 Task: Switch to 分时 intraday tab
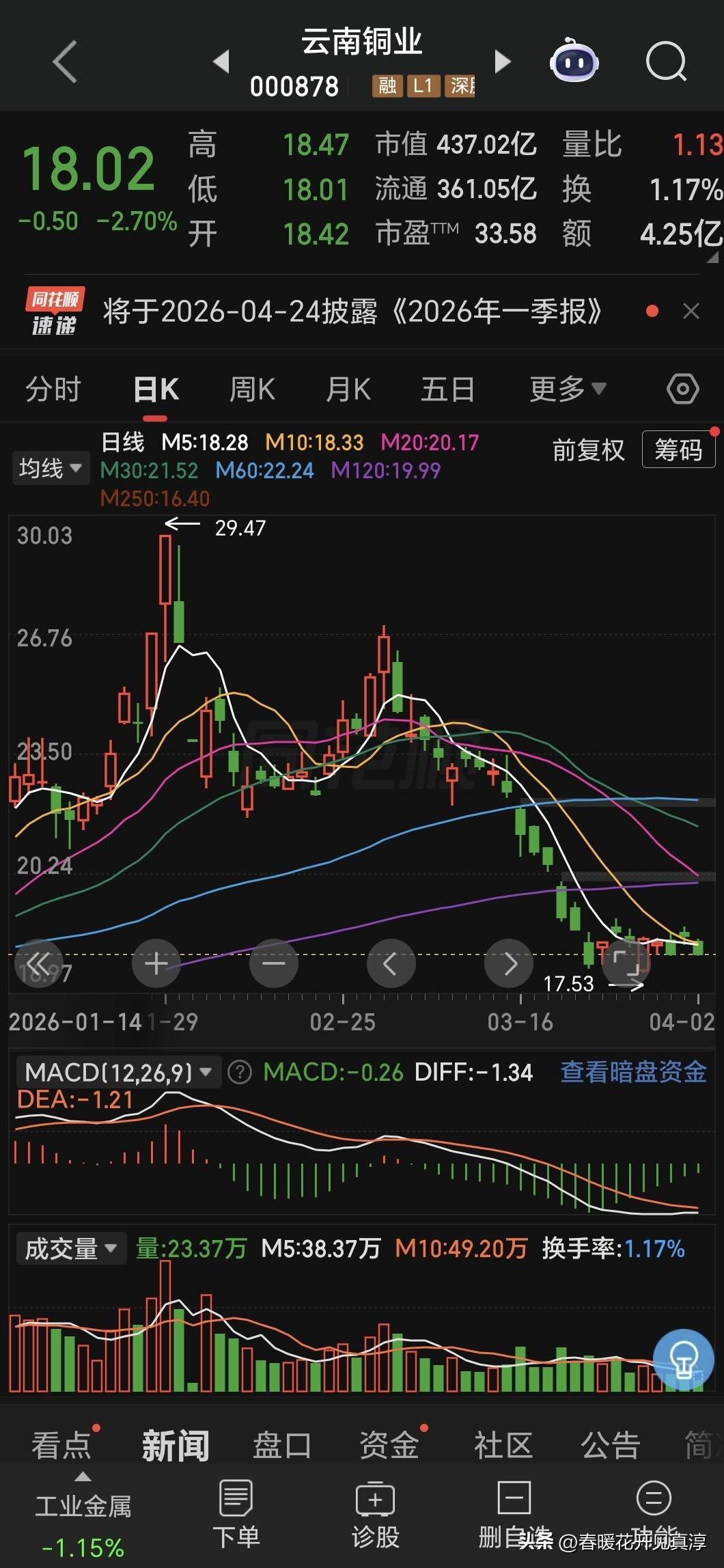53,389
